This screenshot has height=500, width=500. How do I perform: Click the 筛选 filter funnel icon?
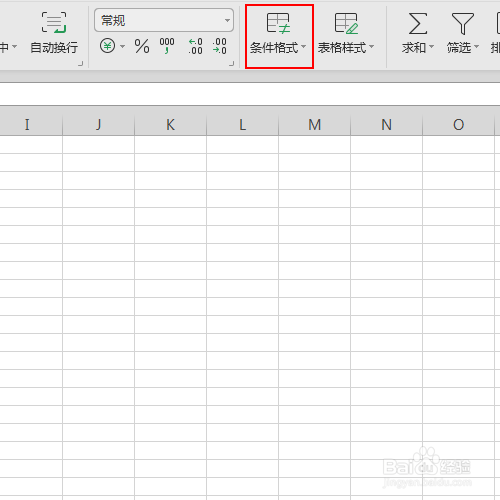[463, 23]
